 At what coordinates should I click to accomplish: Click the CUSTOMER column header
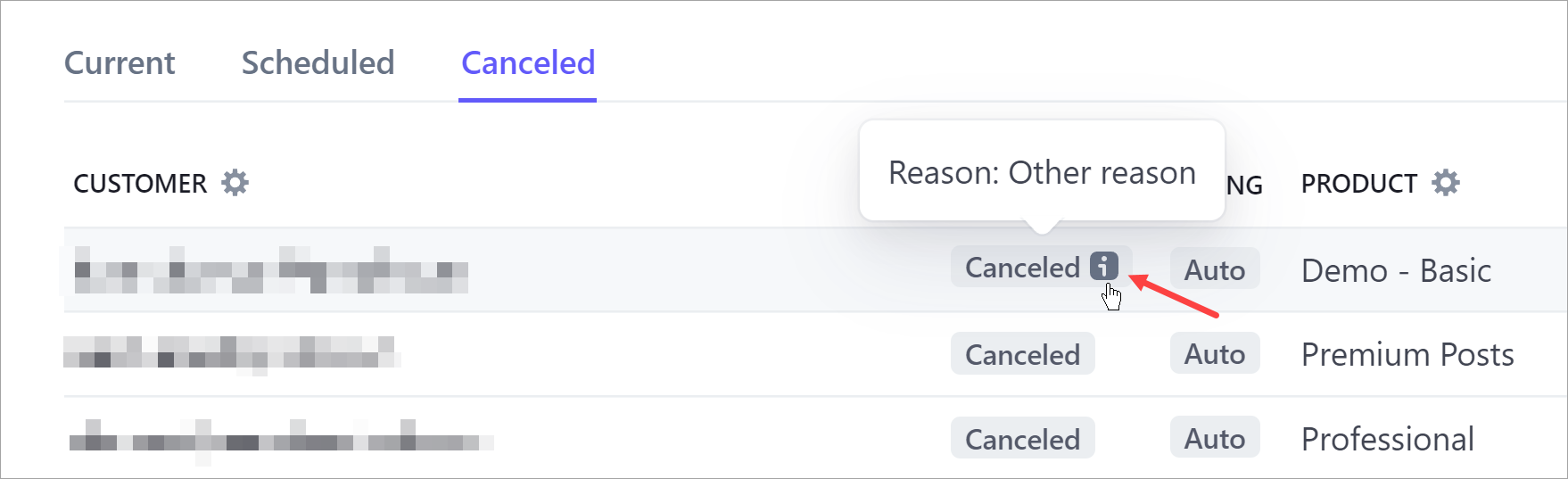coord(140,184)
